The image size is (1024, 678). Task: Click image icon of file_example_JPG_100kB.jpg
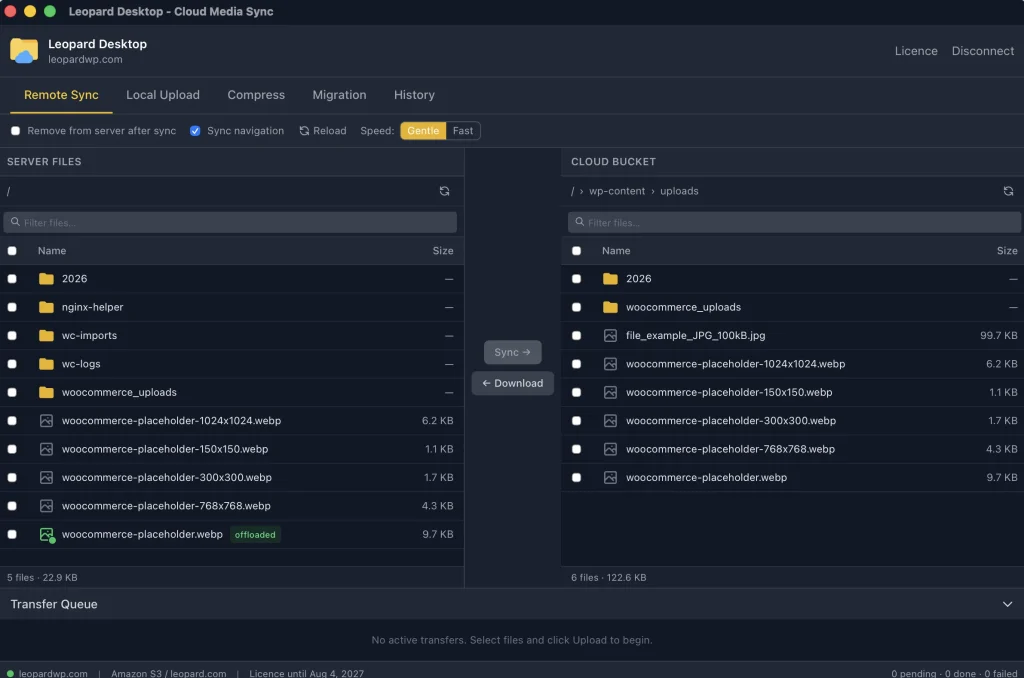coord(610,336)
